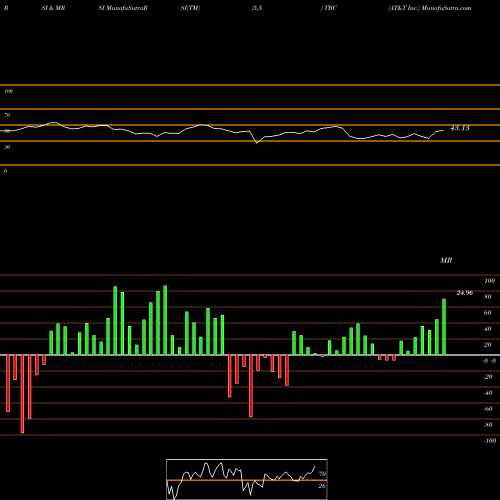Click the RSI panel 100 level label
The width and height of the screenshot is (500, 500).
coord(8,91)
